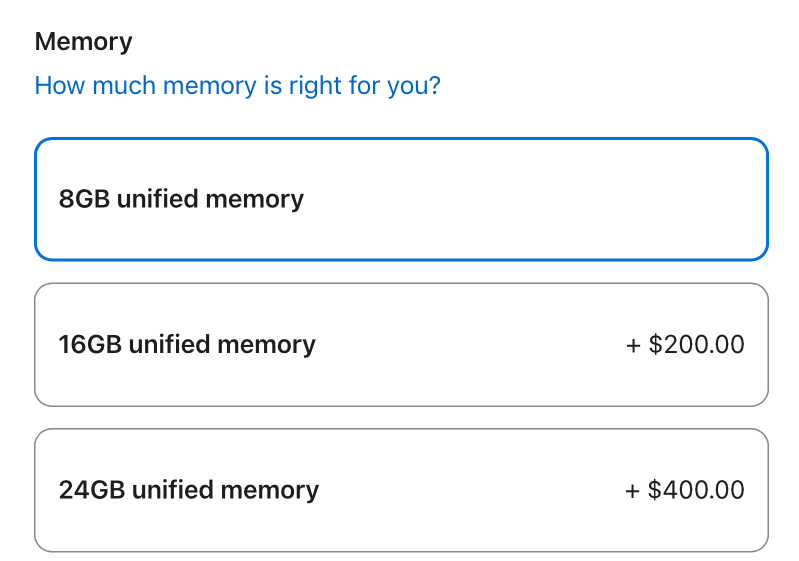
Task: Click the "16GB unified memory" label text
Action: [x=187, y=345]
